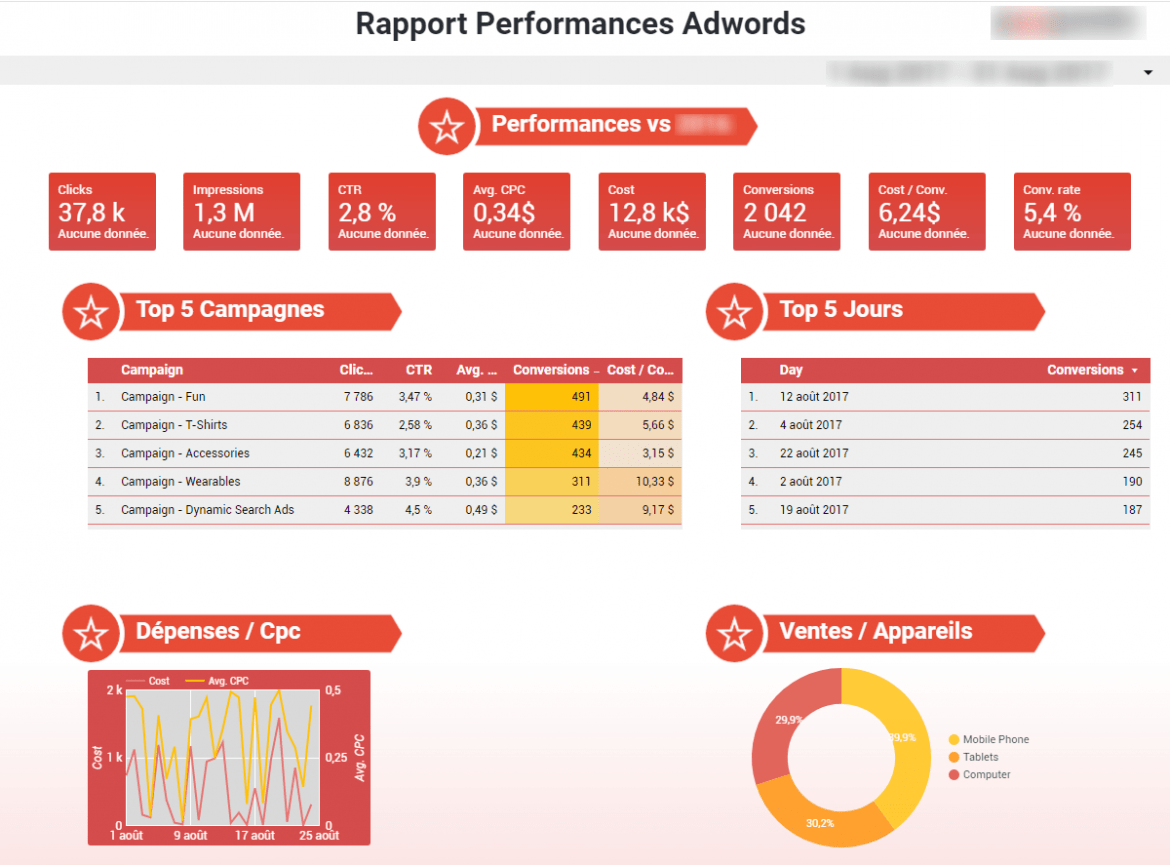Select the 12 août 2017 row
This screenshot has height=865, width=1170.
tap(945, 397)
